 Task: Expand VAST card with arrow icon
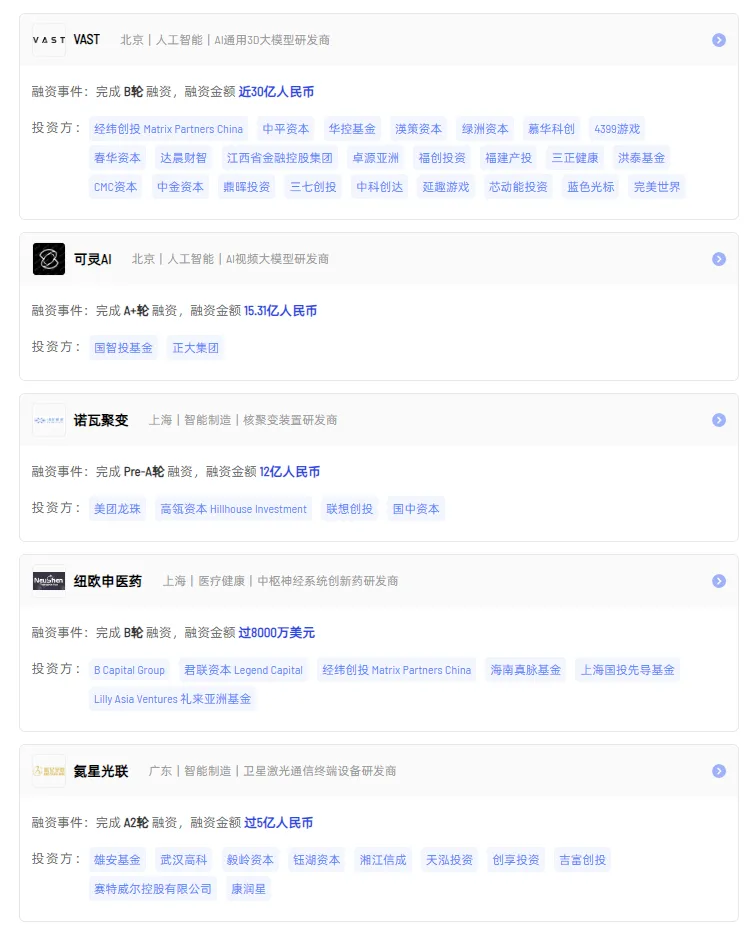pos(719,40)
